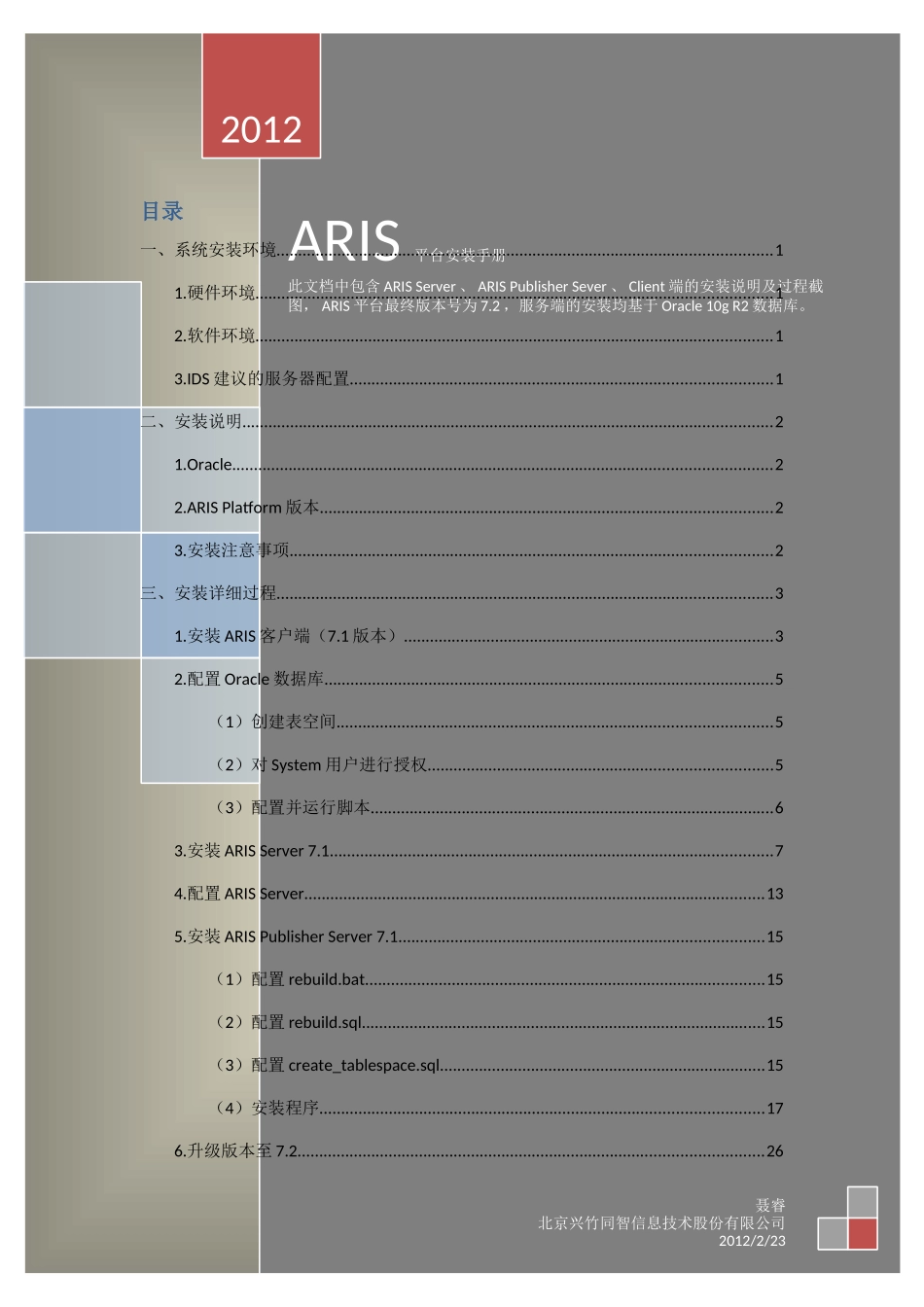This screenshot has width=924, height=1307.
Task: Go to '3.安装注意事项' entry
Action: tap(479, 550)
